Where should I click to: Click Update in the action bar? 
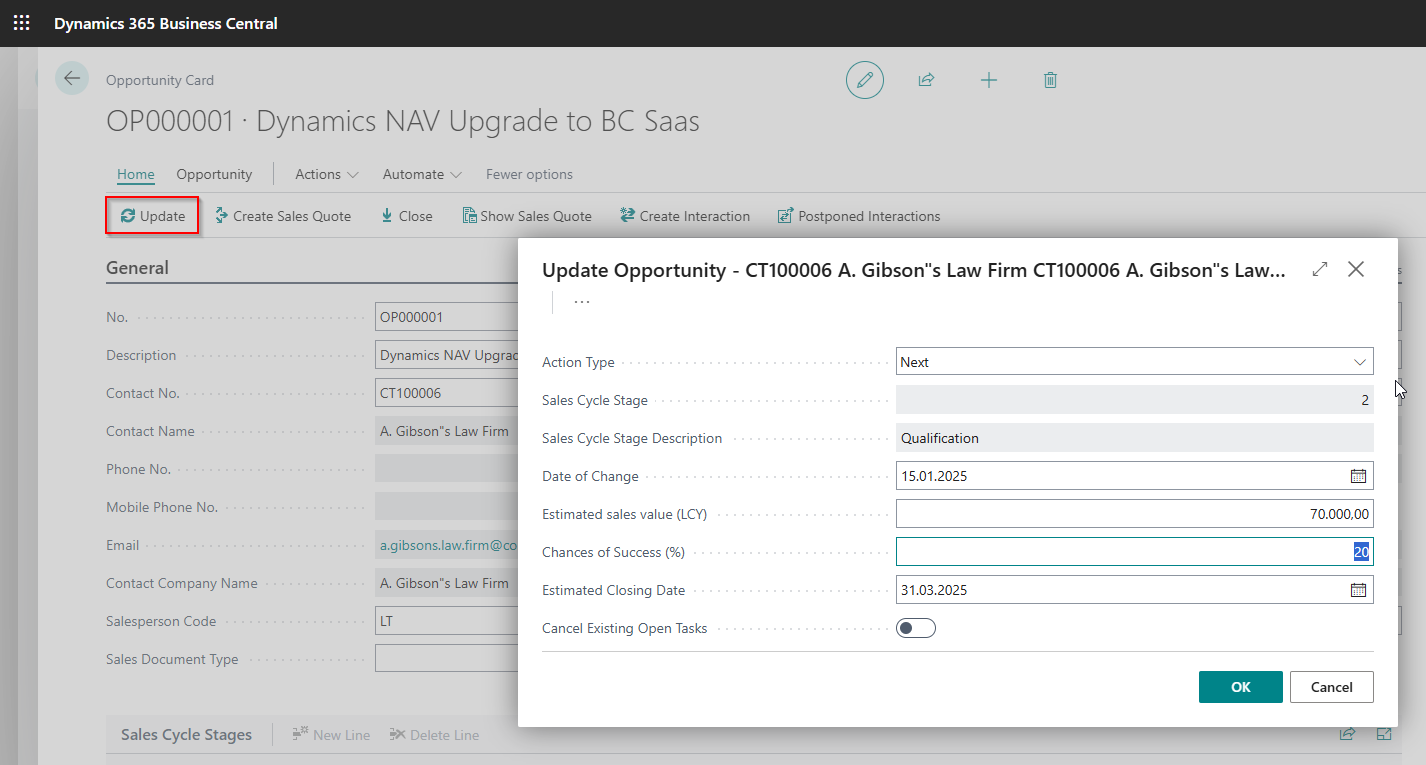coord(153,216)
